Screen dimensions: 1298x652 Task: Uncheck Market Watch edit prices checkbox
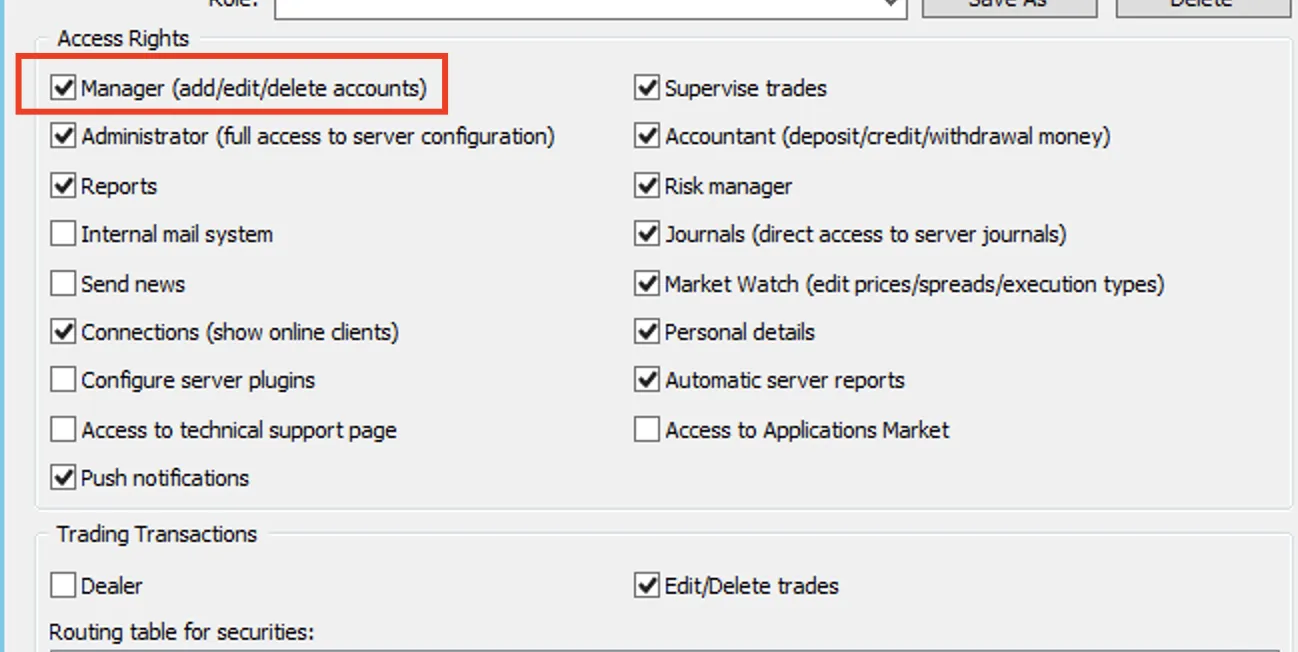point(647,284)
